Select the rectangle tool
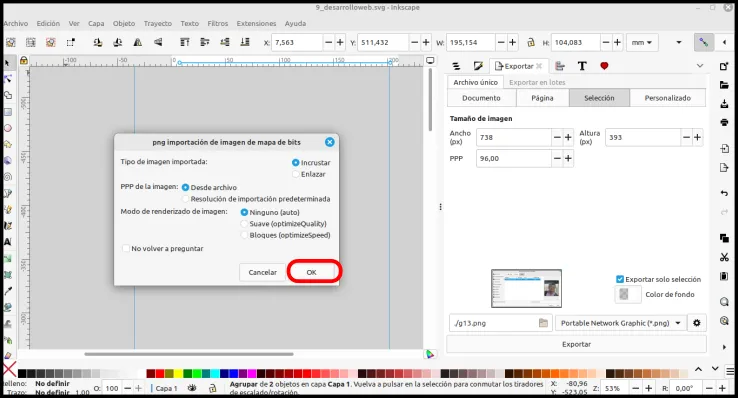This screenshot has height=398, width=738. [8, 112]
